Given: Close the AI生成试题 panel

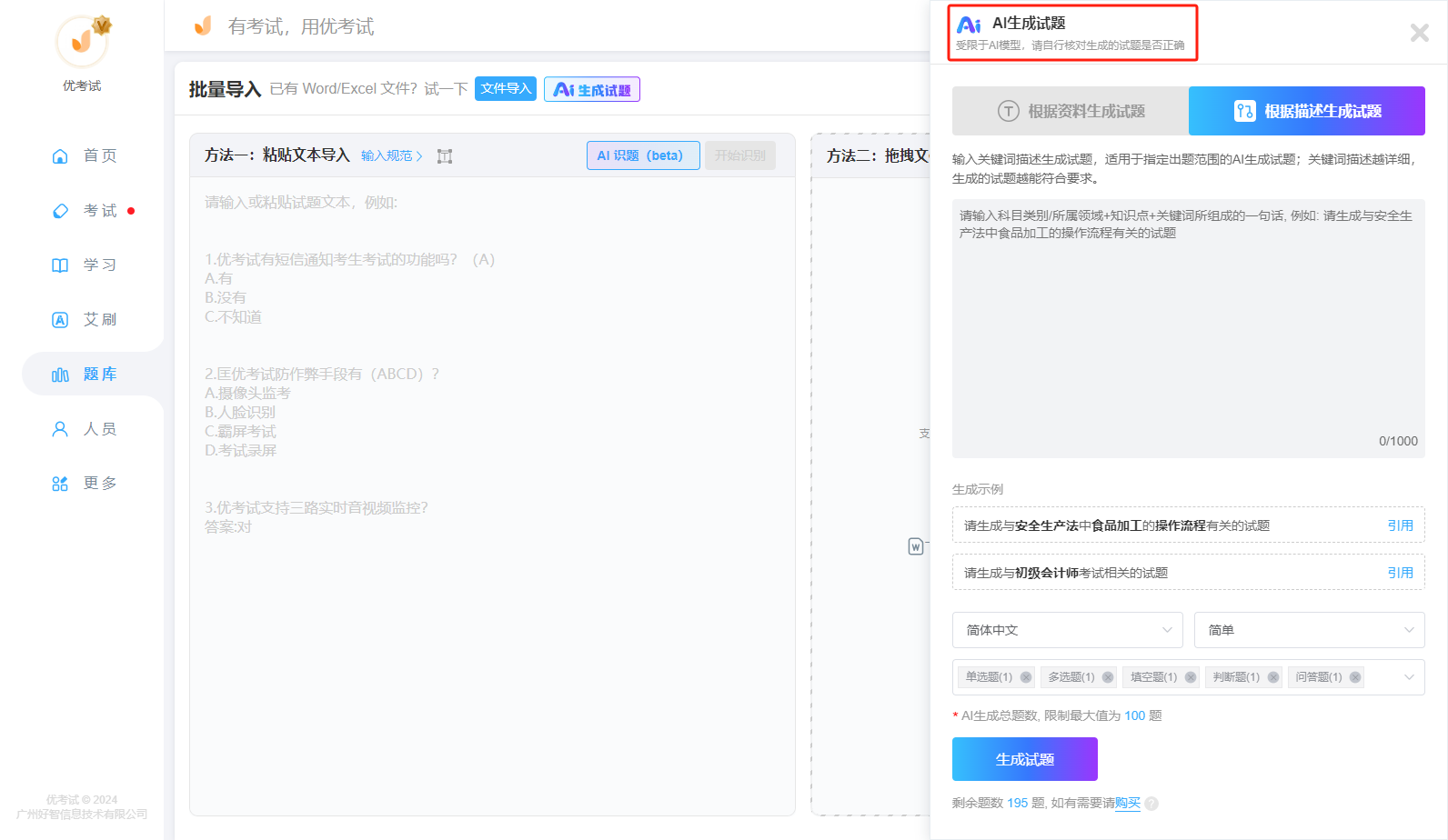Looking at the screenshot, I should tap(1419, 33).
